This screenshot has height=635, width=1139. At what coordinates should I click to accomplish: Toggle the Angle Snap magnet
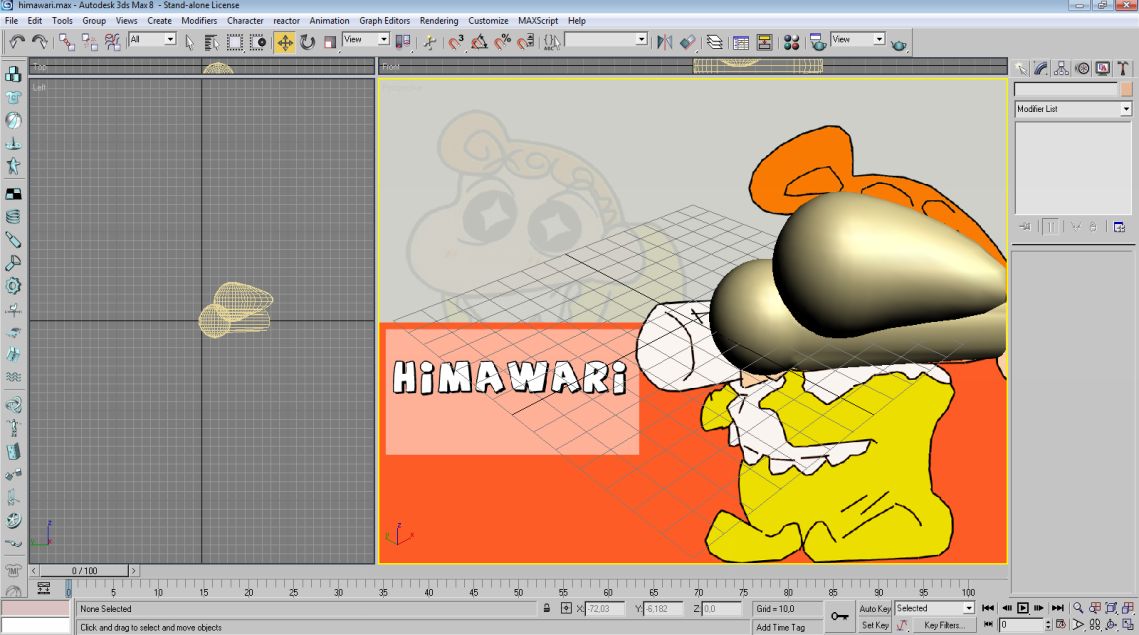[479, 42]
